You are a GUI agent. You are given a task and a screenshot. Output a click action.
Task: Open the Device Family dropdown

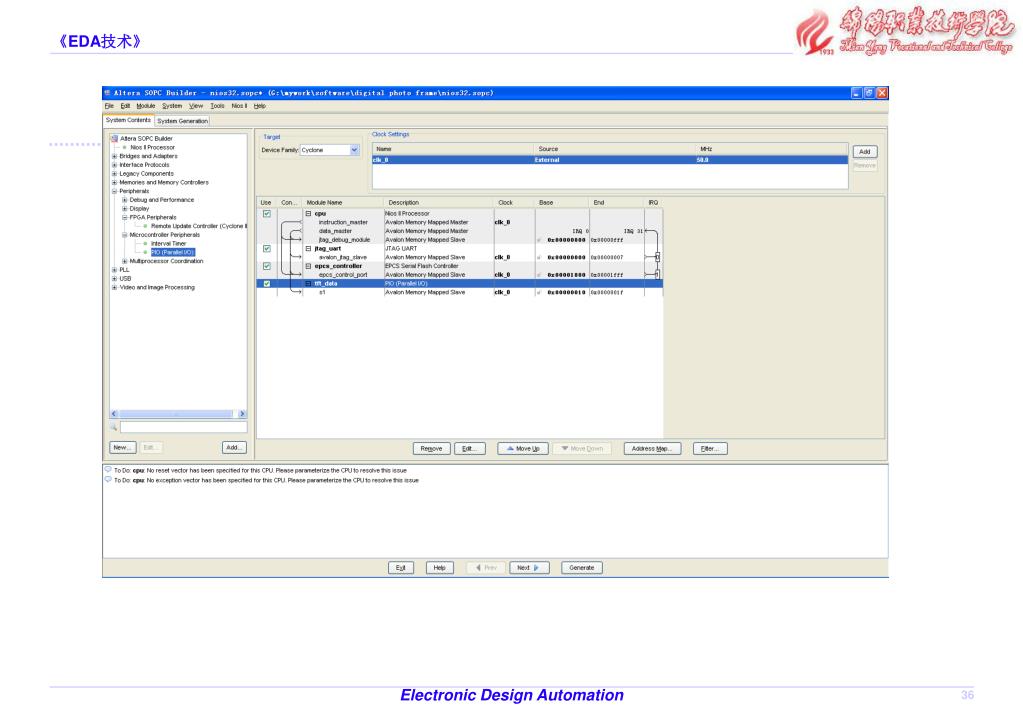tap(354, 150)
